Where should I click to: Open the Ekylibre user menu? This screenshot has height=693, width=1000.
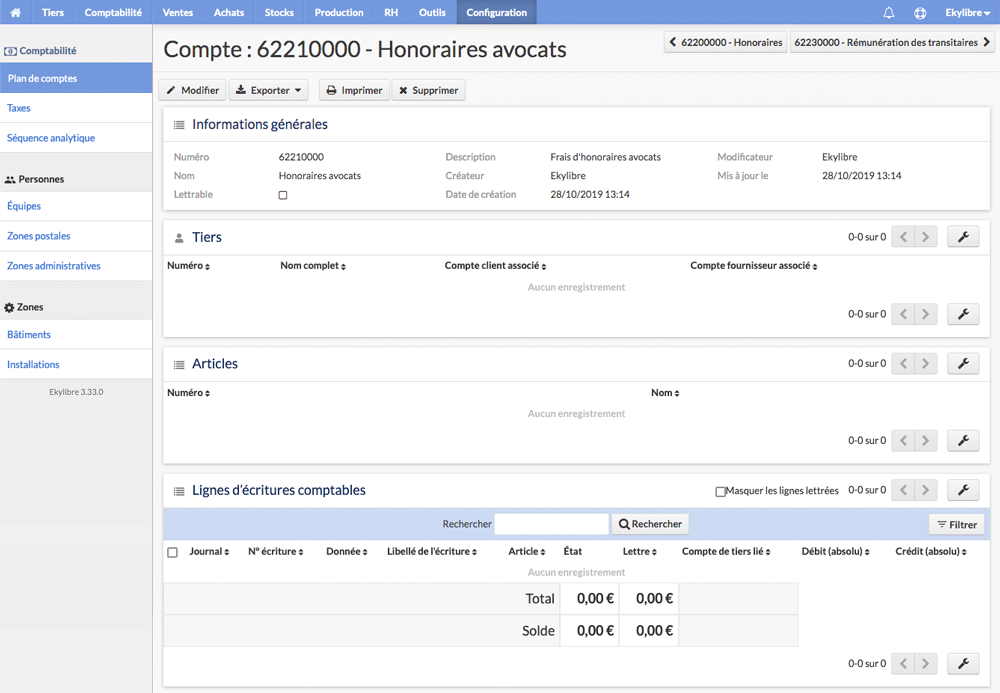click(967, 12)
